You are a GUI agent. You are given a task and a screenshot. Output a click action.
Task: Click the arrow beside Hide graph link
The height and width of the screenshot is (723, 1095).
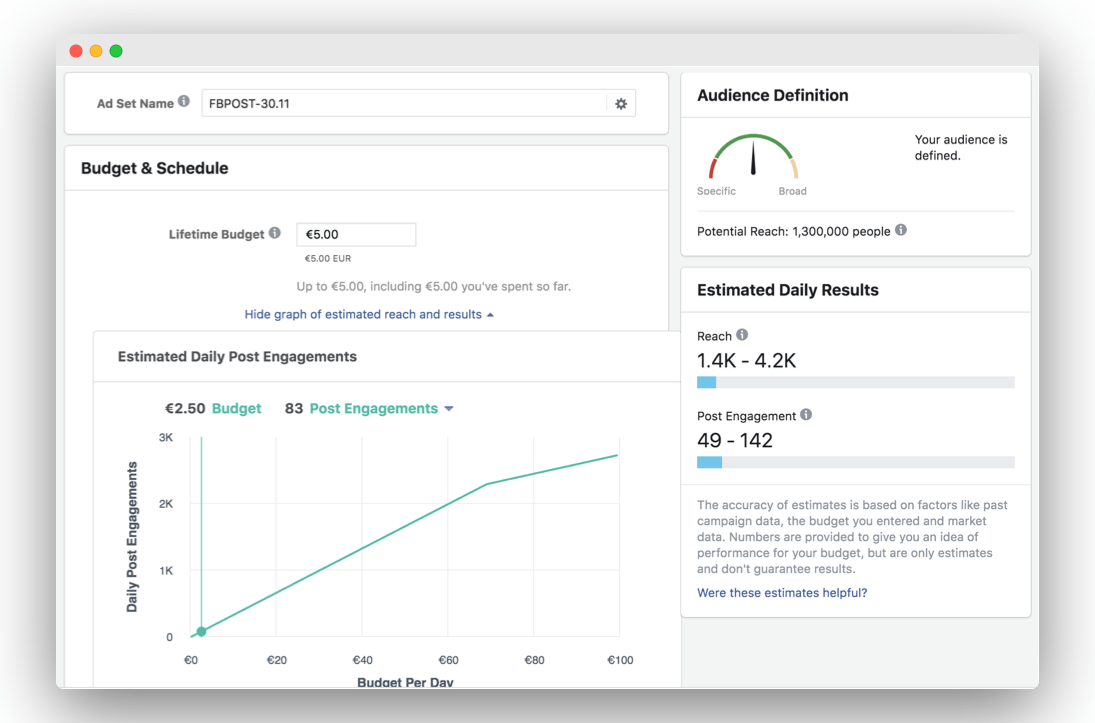[490, 315]
